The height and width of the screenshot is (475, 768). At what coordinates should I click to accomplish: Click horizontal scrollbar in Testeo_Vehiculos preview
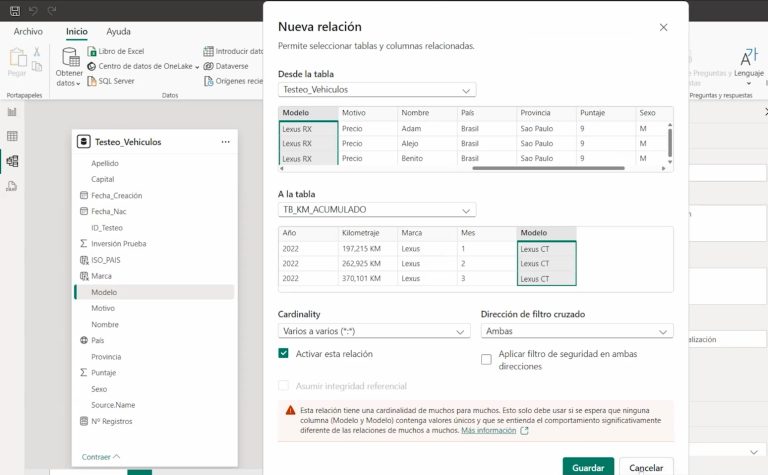pos(548,168)
